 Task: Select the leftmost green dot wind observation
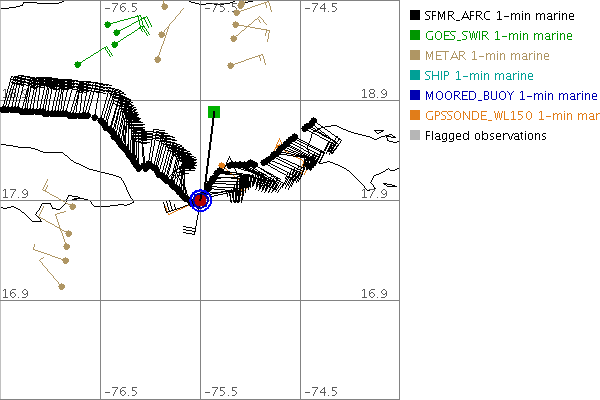click(78, 64)
